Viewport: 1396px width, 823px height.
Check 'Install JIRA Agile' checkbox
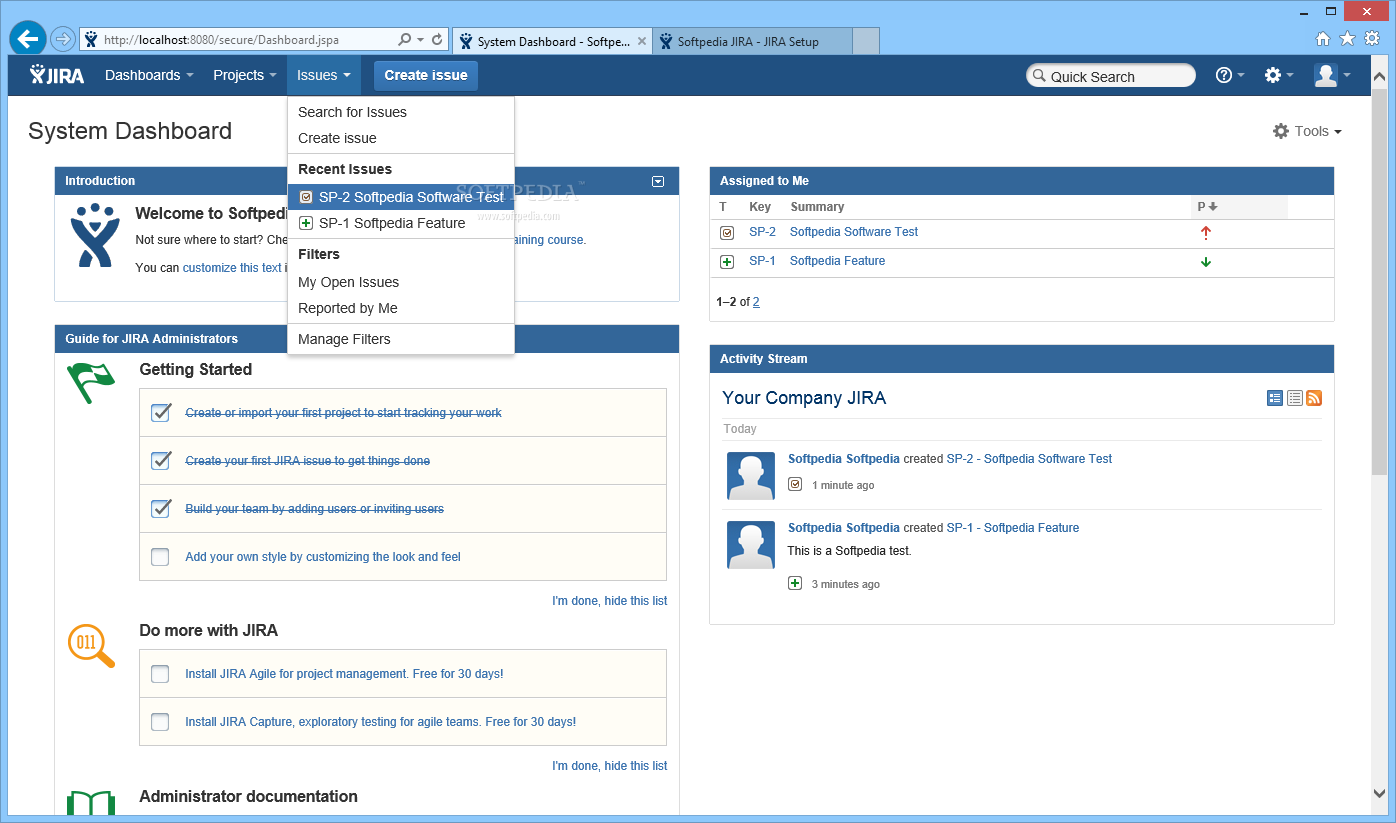pyautogui.click(x=160, y=674)
